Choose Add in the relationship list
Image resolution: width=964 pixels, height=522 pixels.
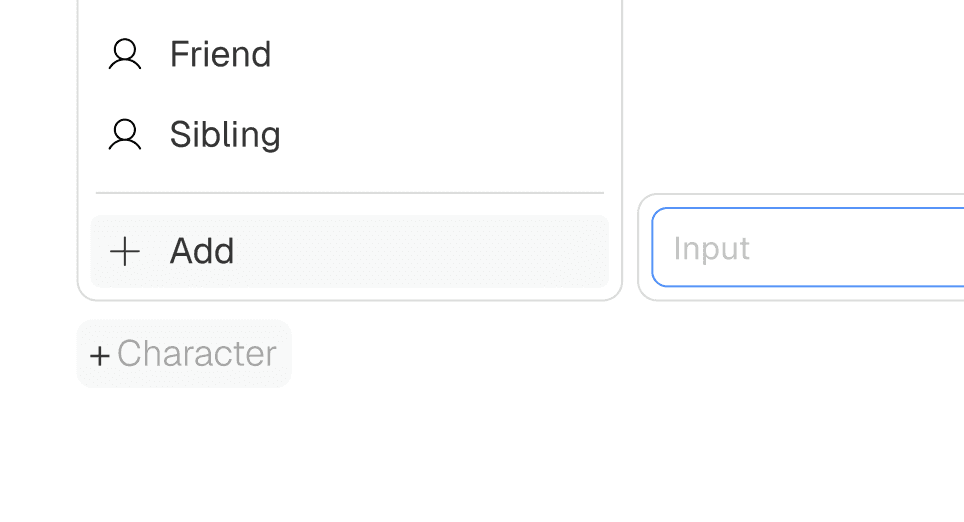[349, 251]
